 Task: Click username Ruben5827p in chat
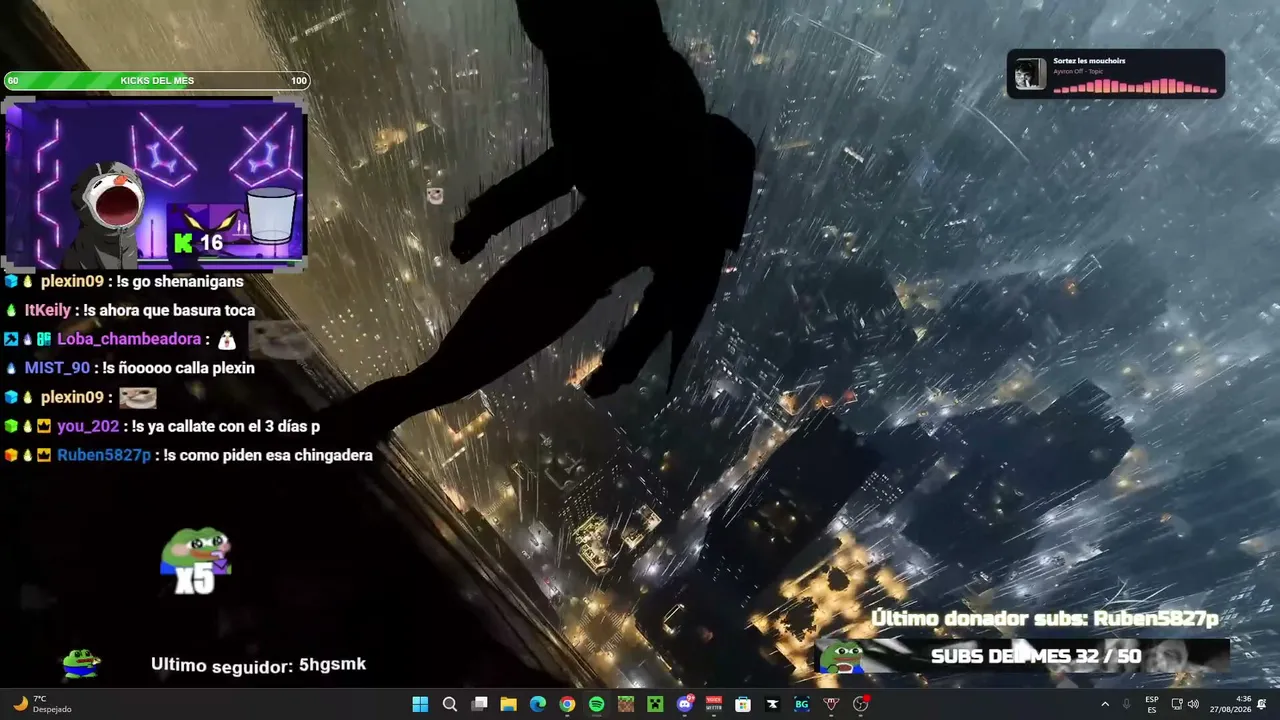point(104,455)
